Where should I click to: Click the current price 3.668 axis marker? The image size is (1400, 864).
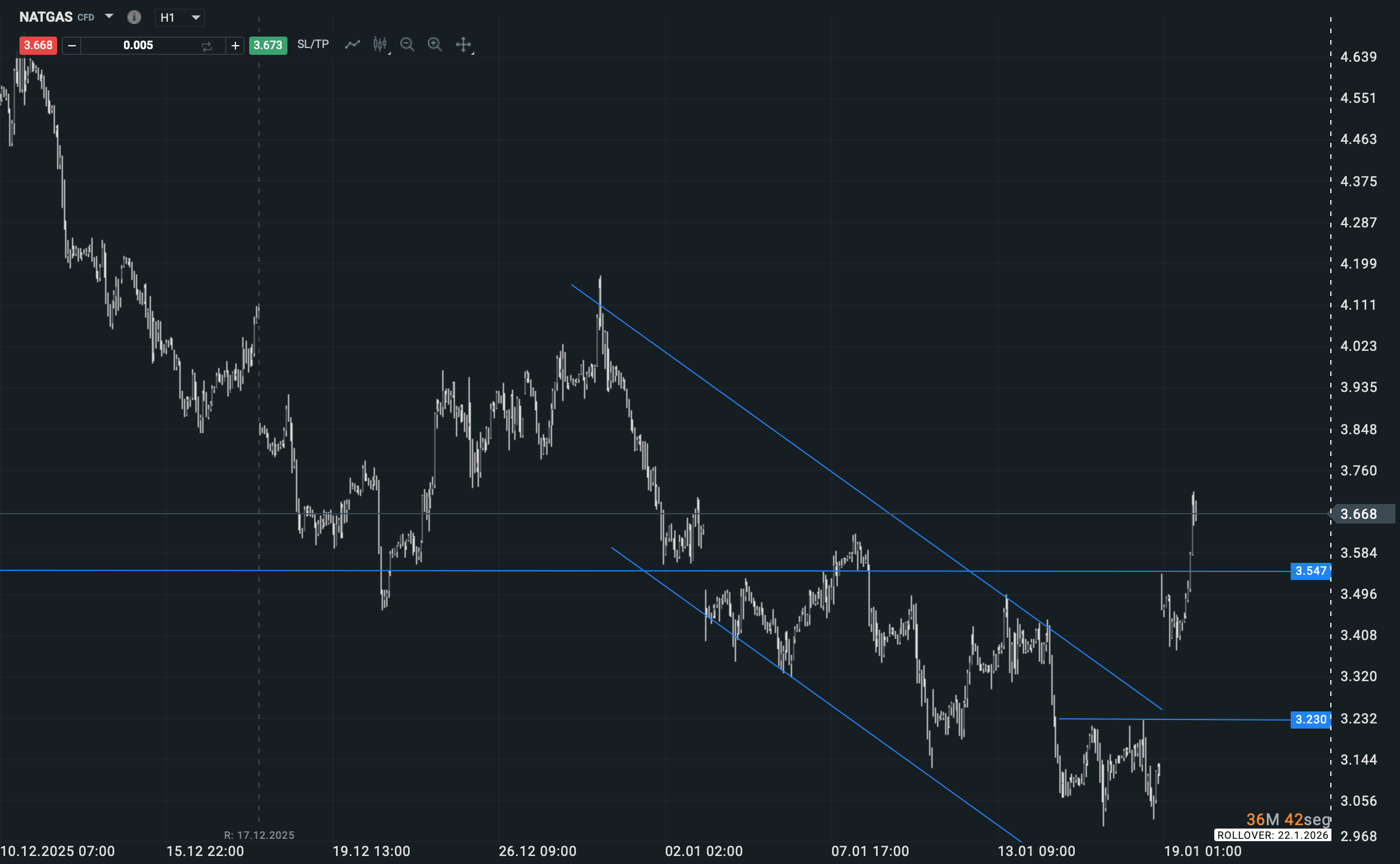click(x=1360, y=514)
